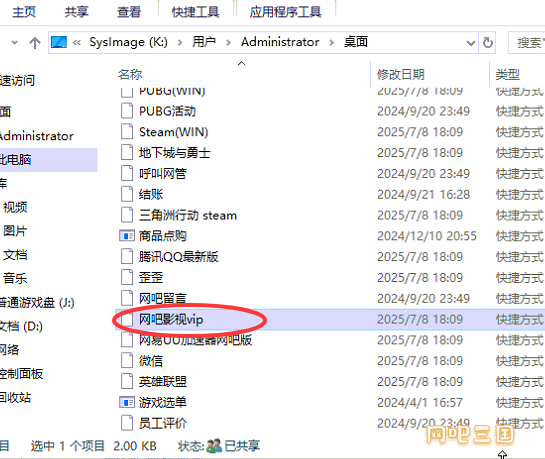This screenshot has height=459, width=545.
Task: Click into the search box
Action: pyautogui.click(x=527, y=43)
